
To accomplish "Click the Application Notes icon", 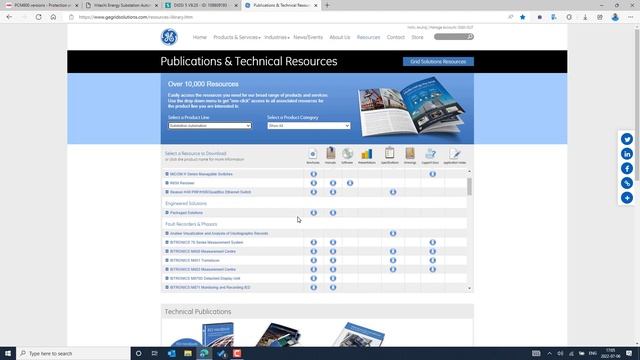I will coord(455,153).
